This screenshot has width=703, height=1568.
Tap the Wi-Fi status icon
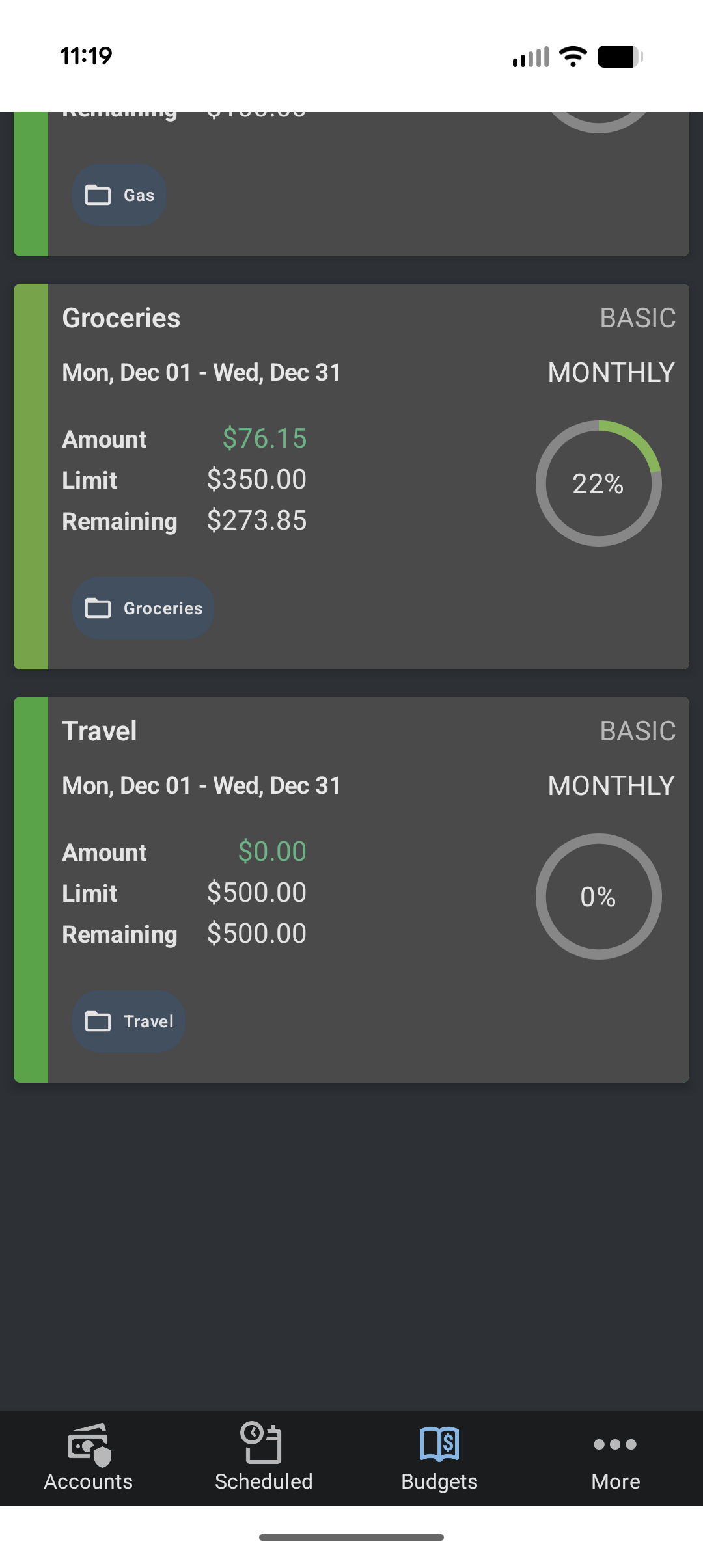pos(573,57)
